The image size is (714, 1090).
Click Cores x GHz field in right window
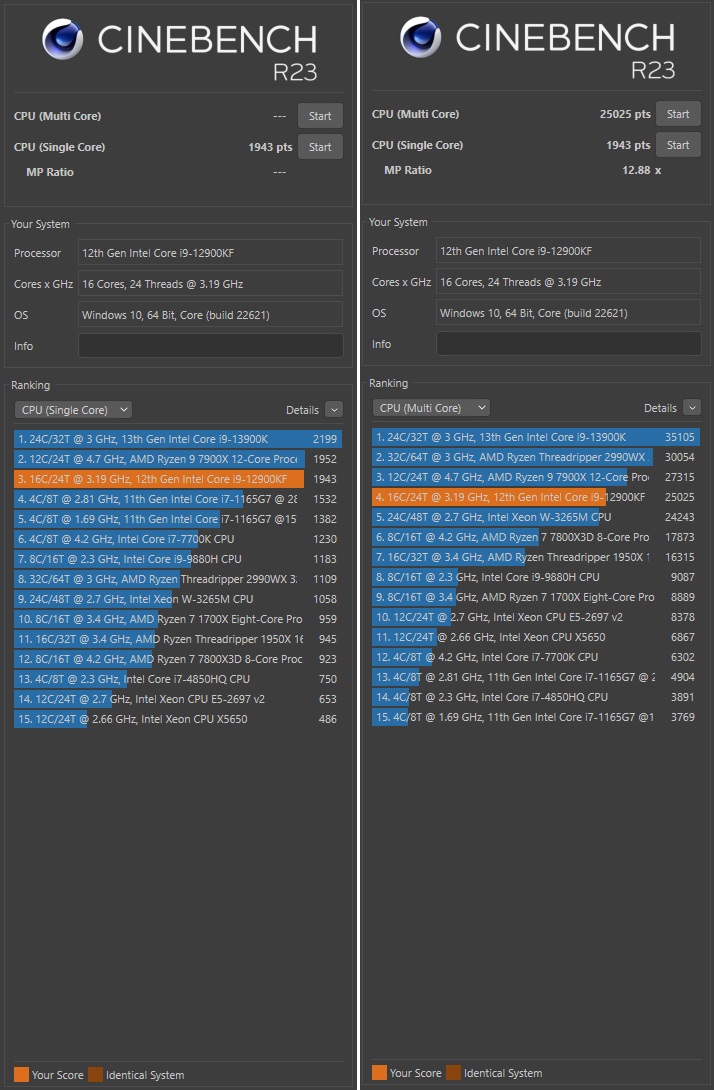(568, 282)
